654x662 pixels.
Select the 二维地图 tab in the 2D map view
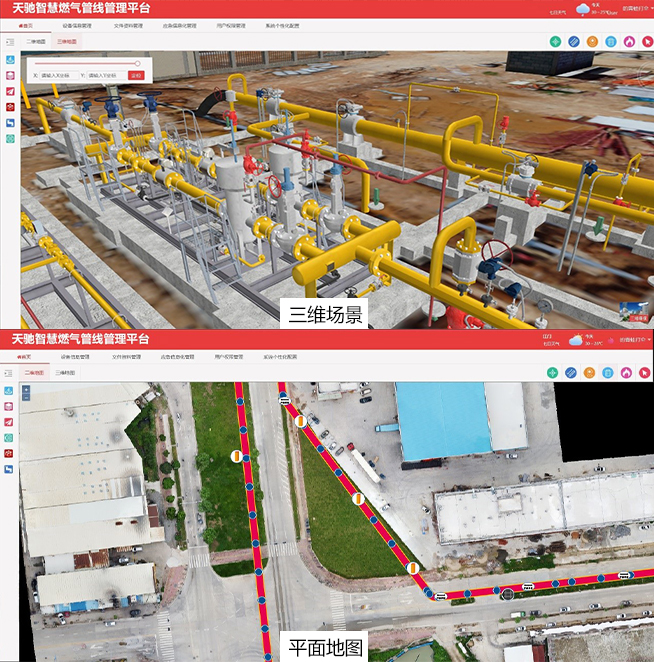tap(36, 372)
